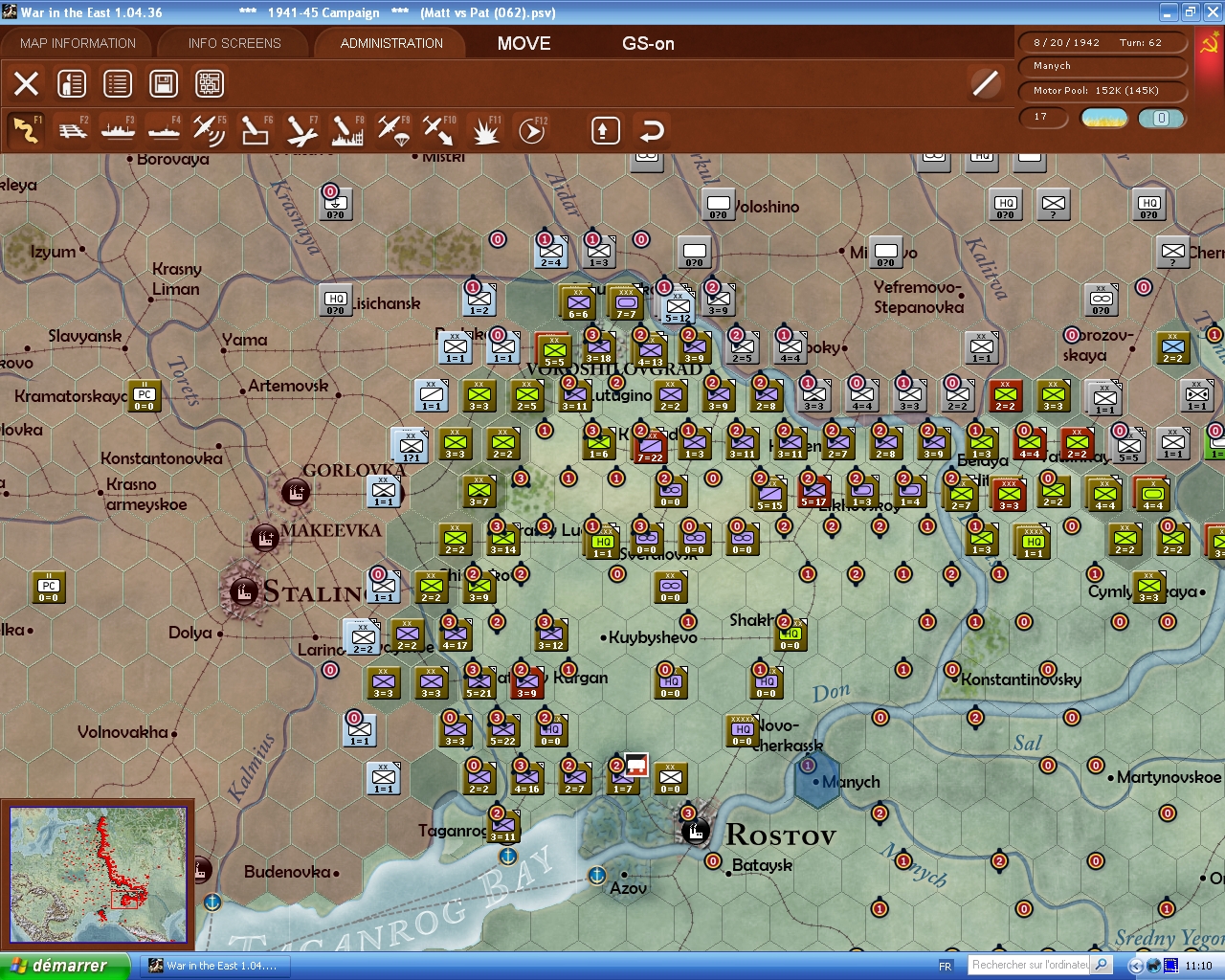This screenshot has height=980, width=1225.
Task: Open the list report icon in Administration row
Action: click(x=118, y=83)
